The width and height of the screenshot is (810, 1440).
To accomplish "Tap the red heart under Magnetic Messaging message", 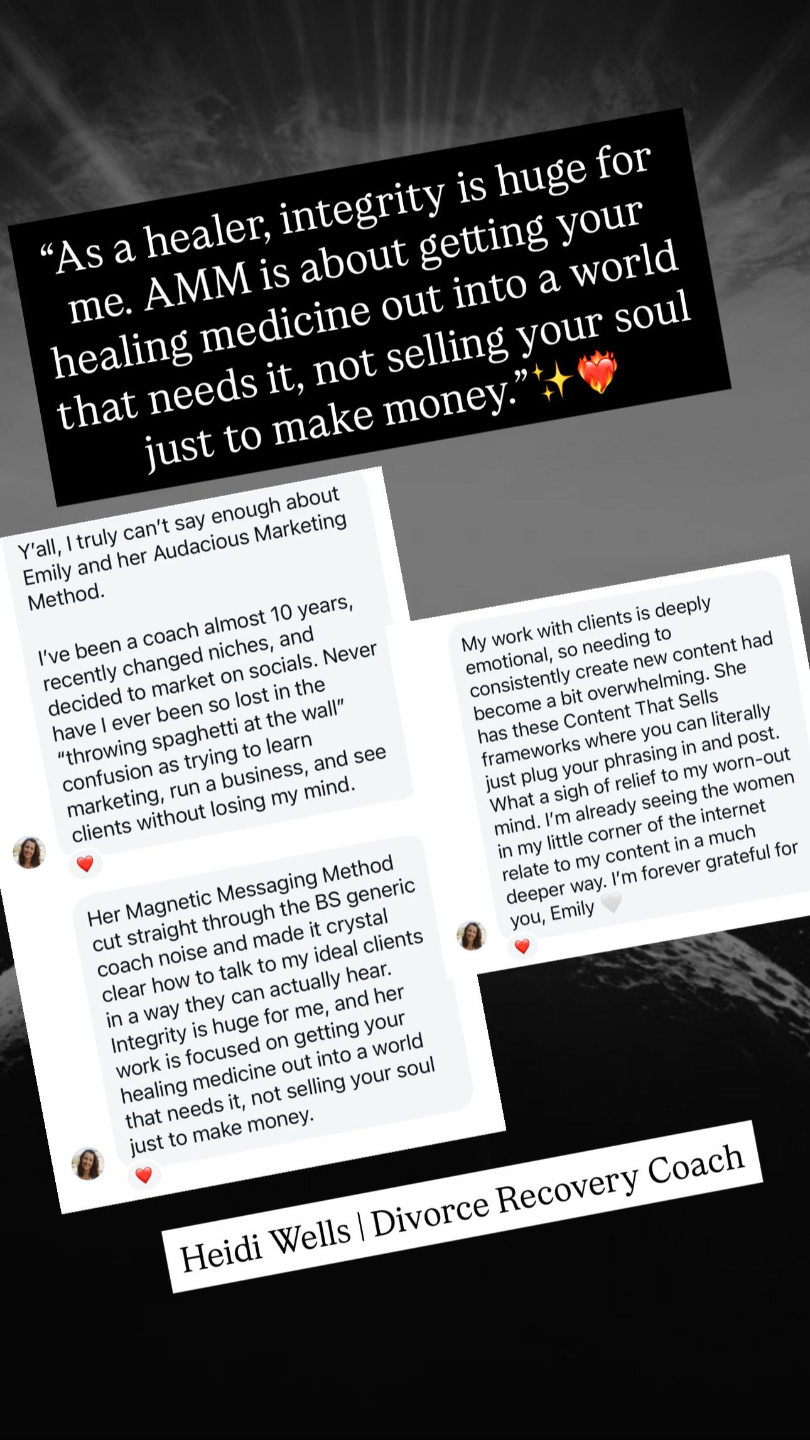I will [x=144, y=1175].
